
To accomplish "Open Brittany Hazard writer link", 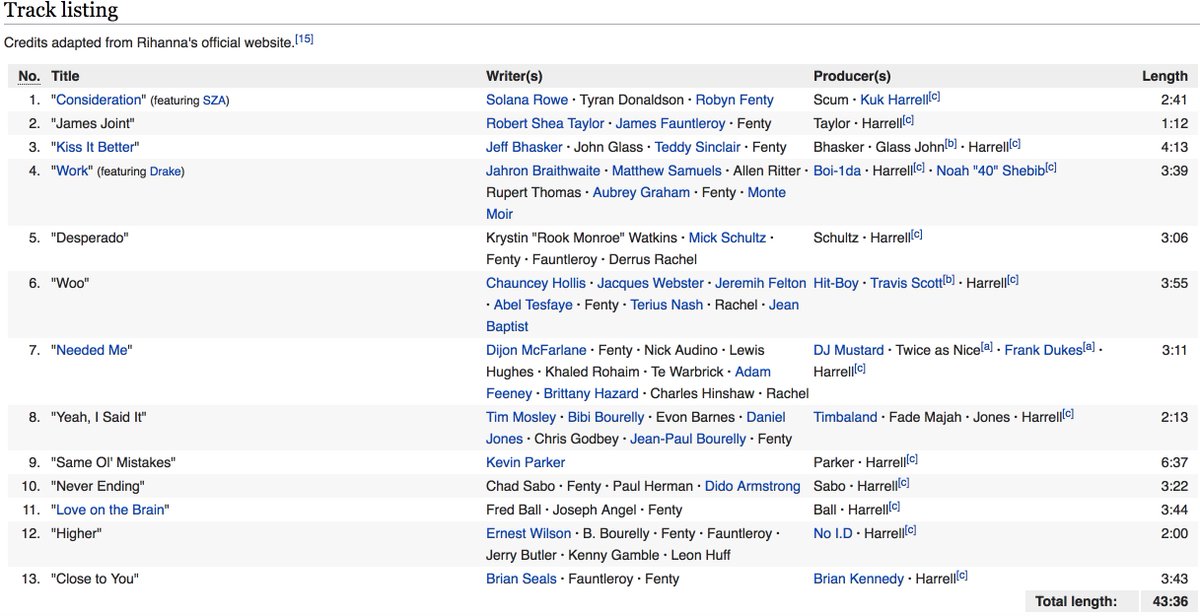I will pos(590,393).
